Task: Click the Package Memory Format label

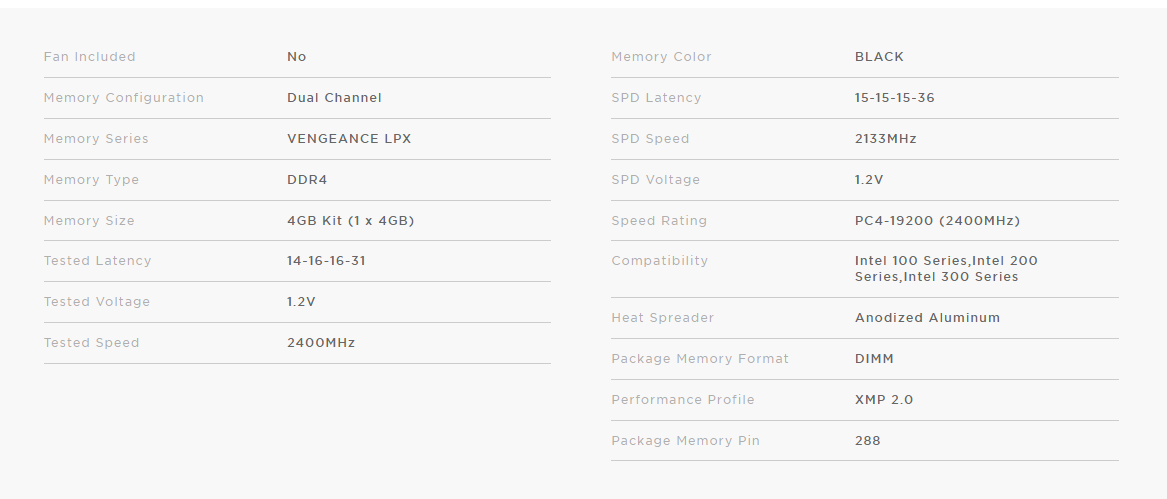Action: point(700,358)
